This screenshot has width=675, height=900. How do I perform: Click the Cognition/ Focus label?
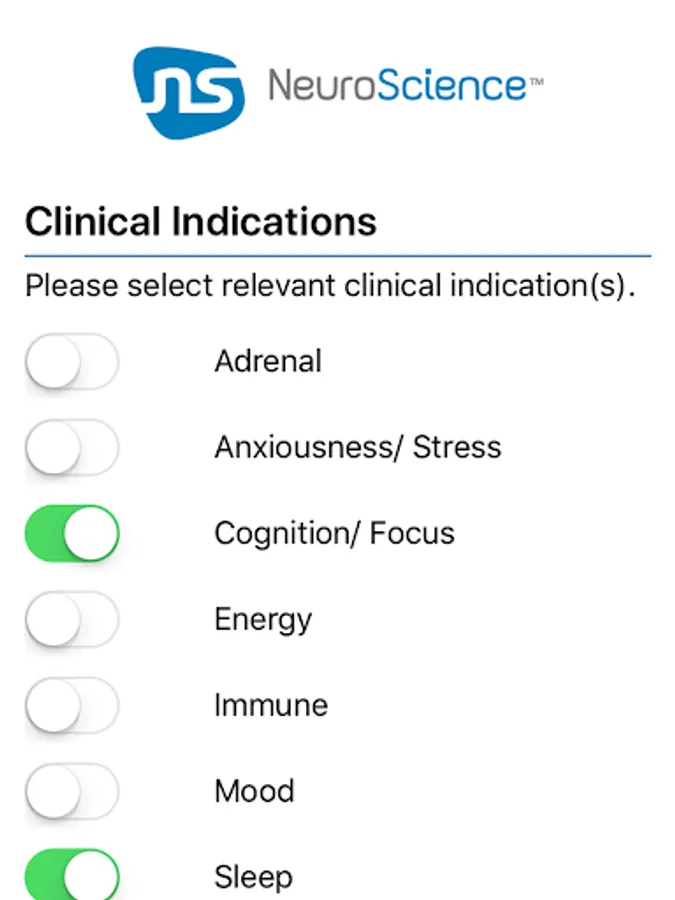coord(335,534)
